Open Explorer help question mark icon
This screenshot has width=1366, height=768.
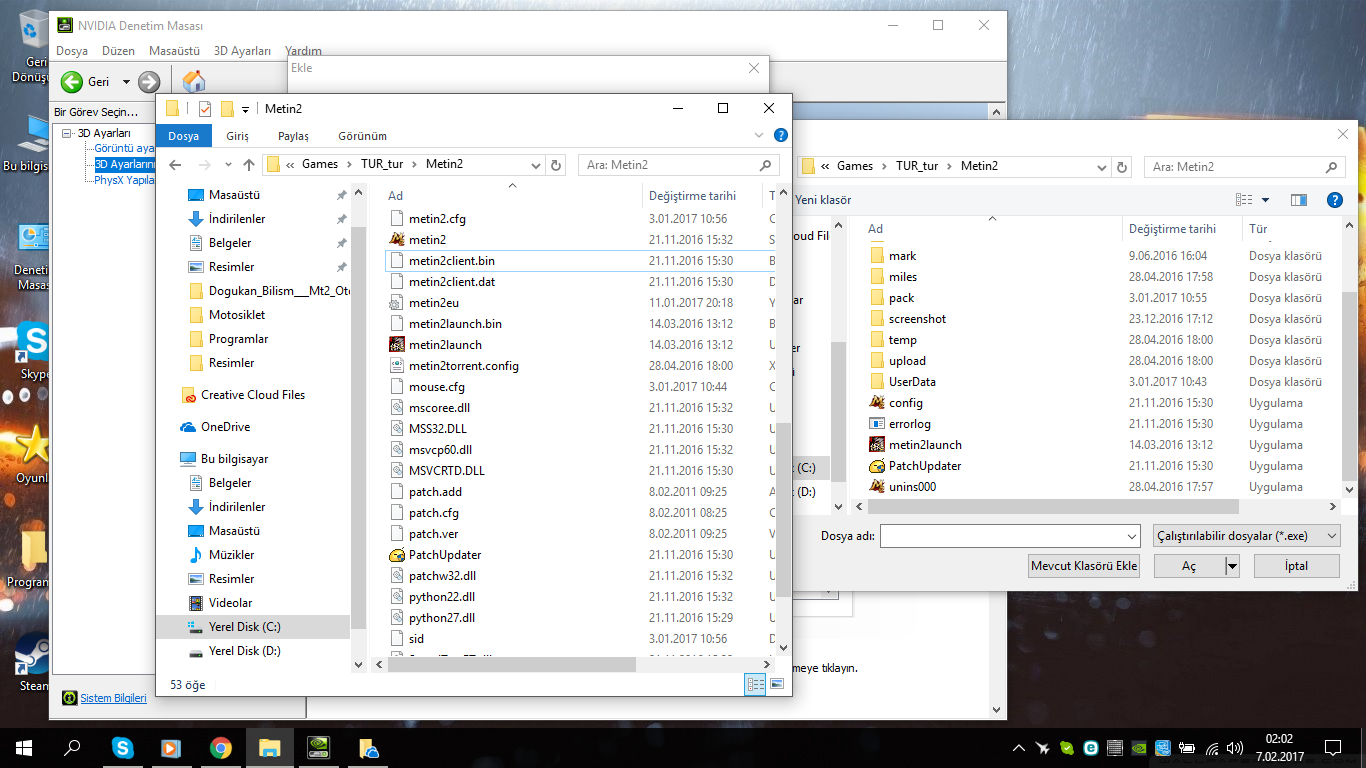click(781, 135)
